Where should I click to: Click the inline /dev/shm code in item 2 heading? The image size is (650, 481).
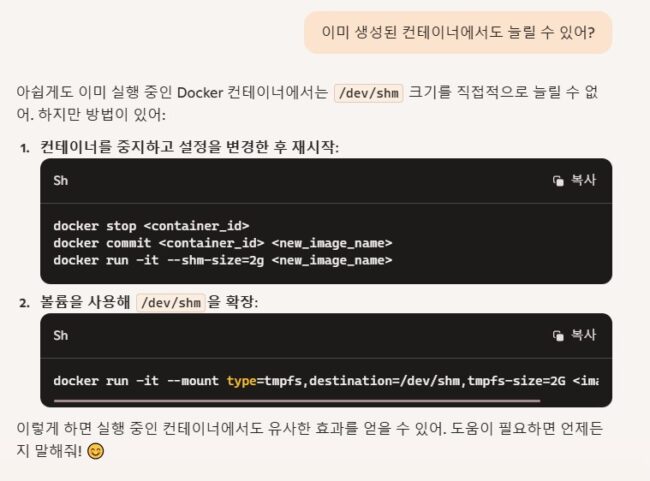coord(171,302)
